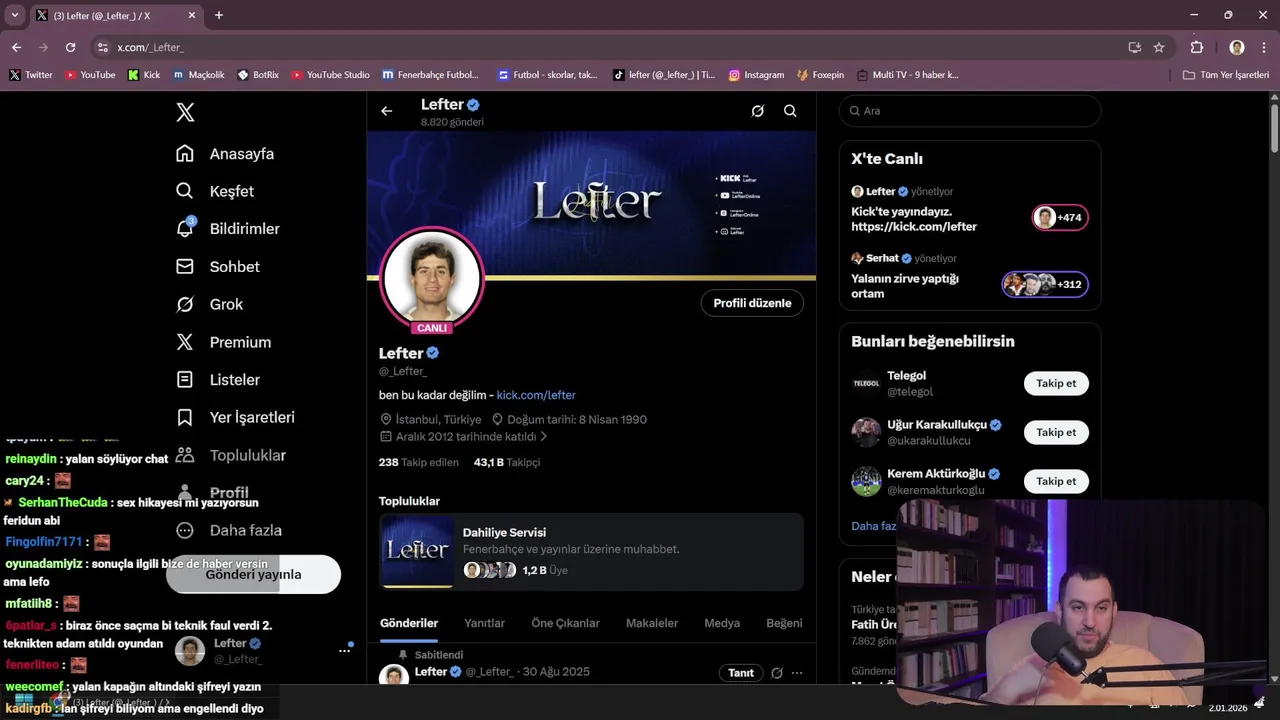Follow Uğur Karakullukçu with Takip et
Viewport: 1280px width, 720px height.
[x=1056, y=432]
